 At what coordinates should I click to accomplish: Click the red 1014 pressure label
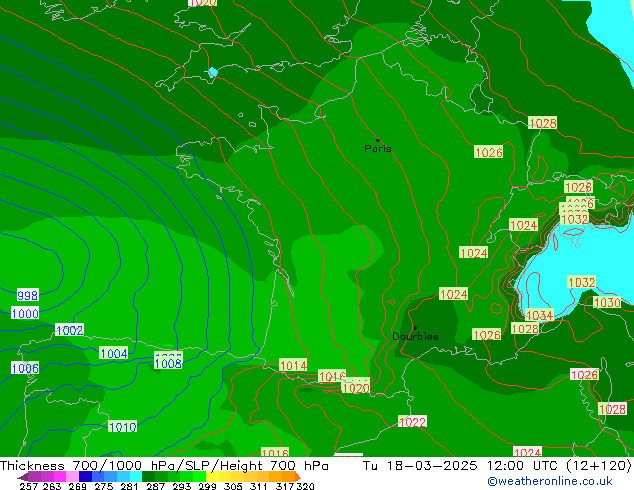(293, 365)
